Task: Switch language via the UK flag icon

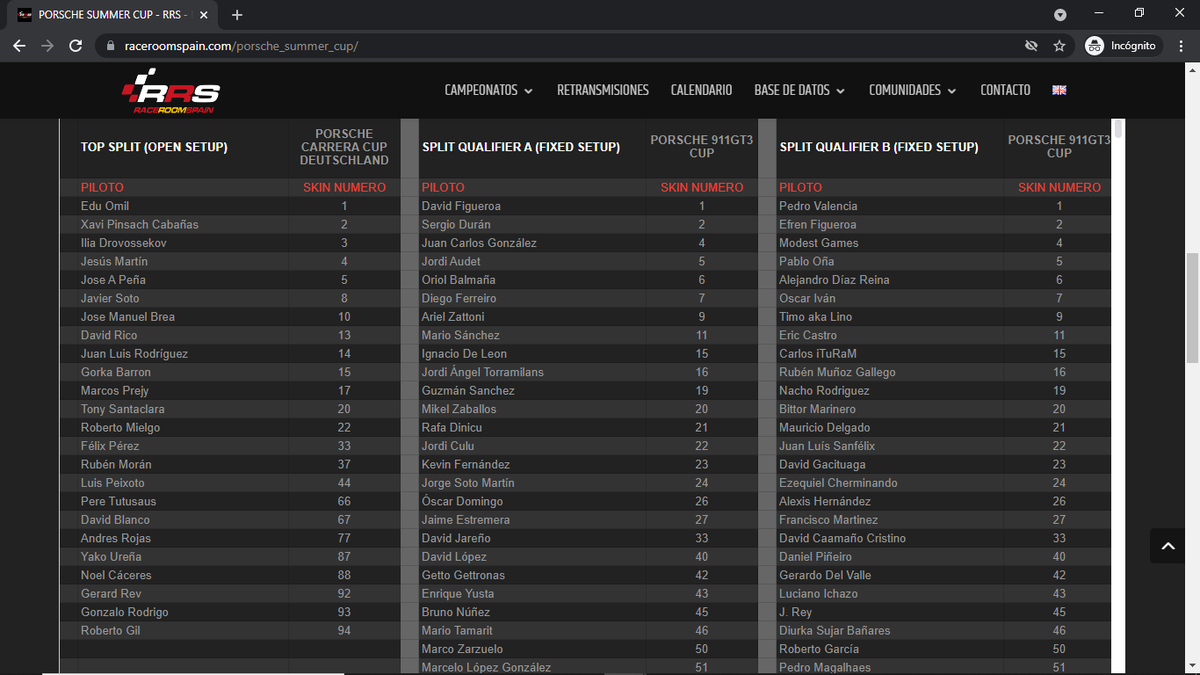Action: point(1059,90)
